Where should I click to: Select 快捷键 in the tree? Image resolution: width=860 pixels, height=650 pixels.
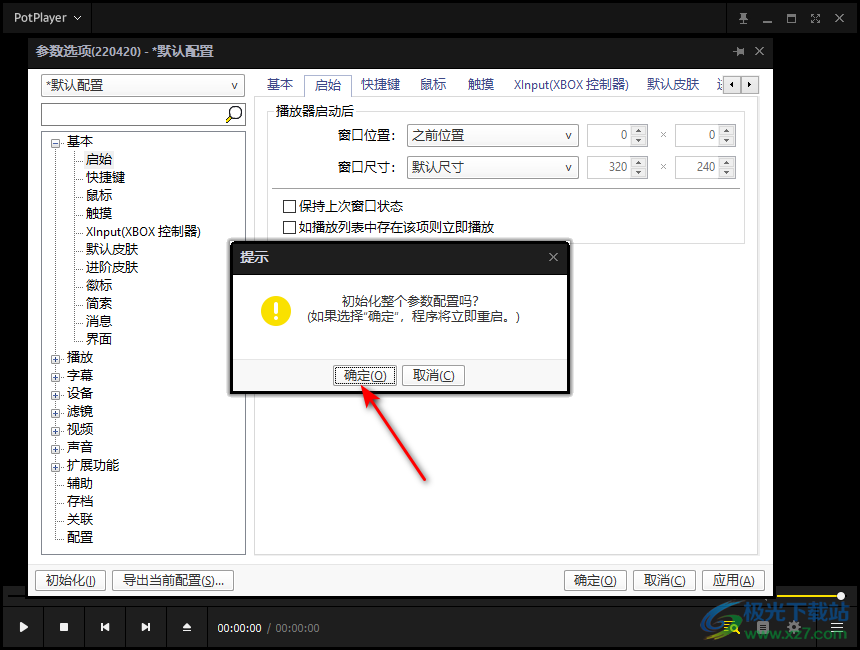[105, 178]
